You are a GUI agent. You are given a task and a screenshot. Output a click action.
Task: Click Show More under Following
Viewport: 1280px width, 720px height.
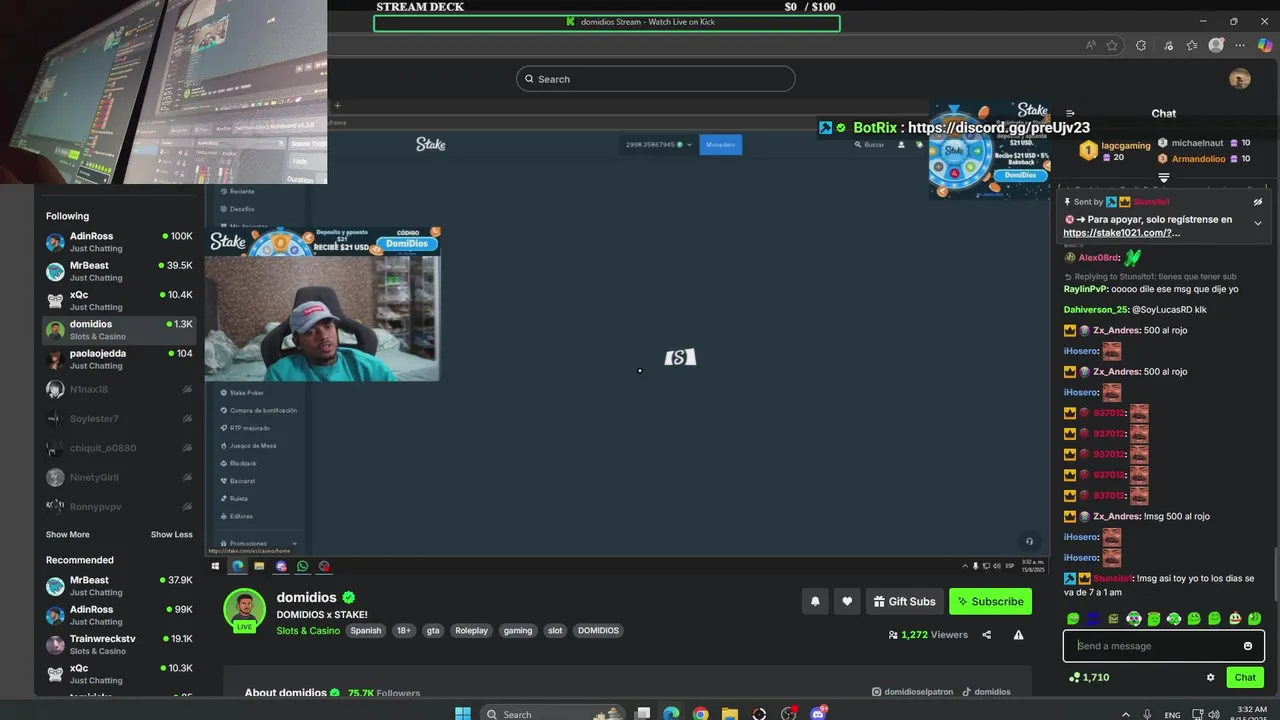tap(67, 534)
